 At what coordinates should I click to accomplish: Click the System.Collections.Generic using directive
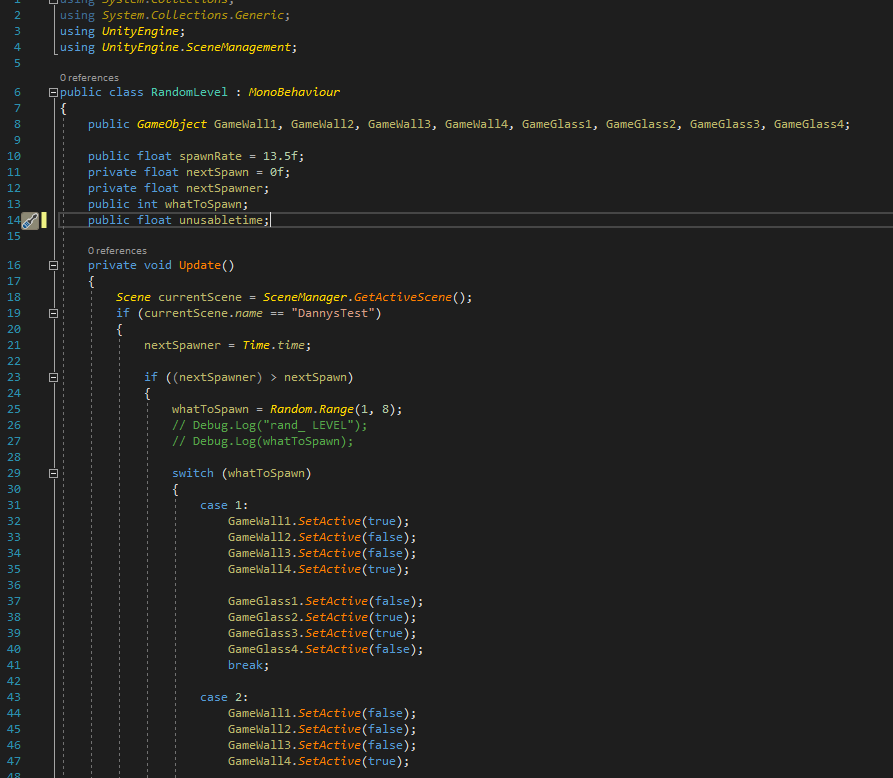coord(175,15)
